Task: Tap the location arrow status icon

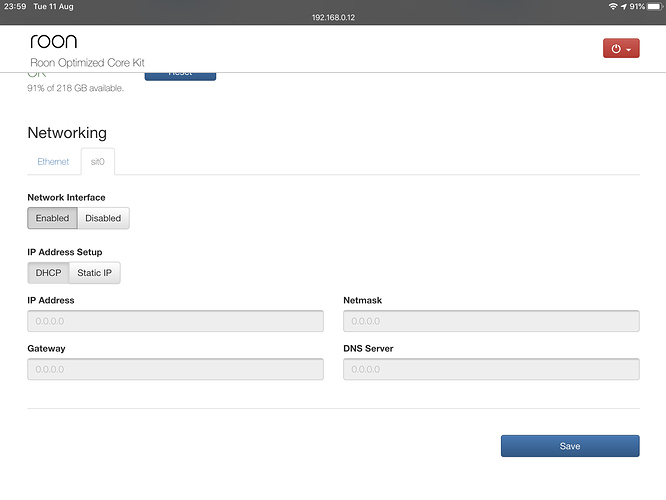Action: 624,6
